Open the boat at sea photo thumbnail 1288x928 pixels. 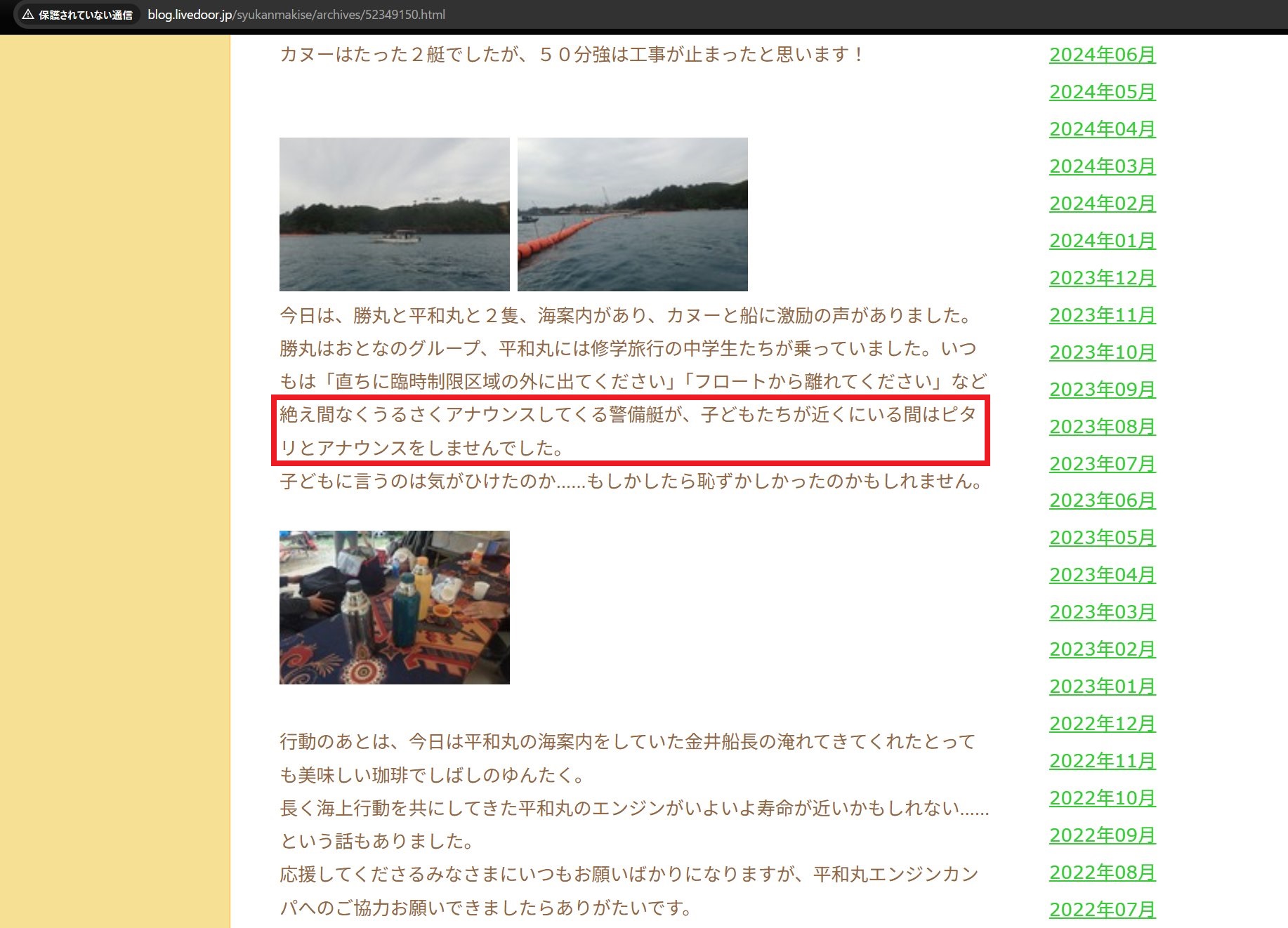(394, 214)
